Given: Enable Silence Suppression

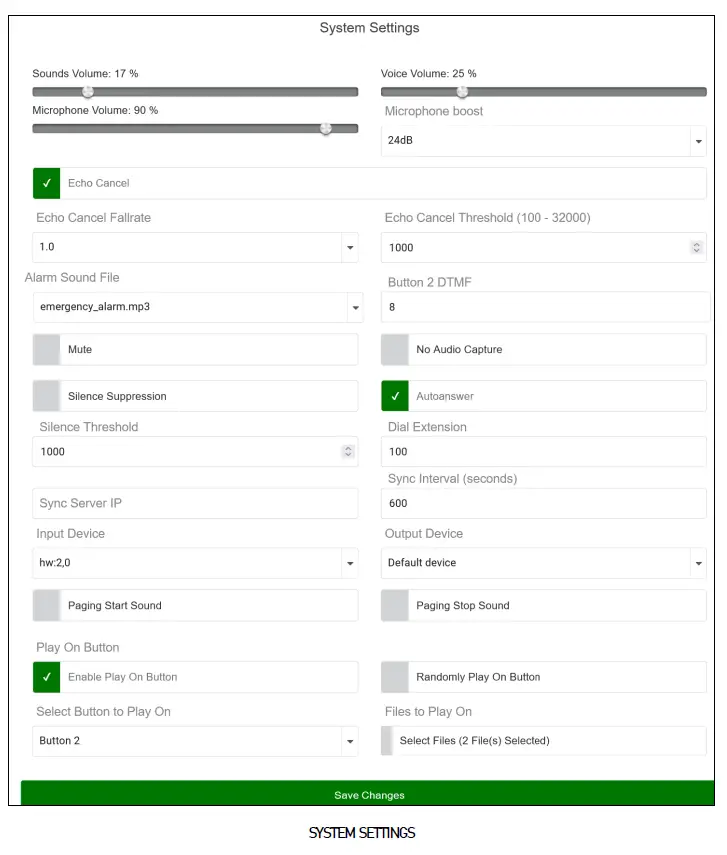Looking at the screenshot, I should click(x=46, y=396).
